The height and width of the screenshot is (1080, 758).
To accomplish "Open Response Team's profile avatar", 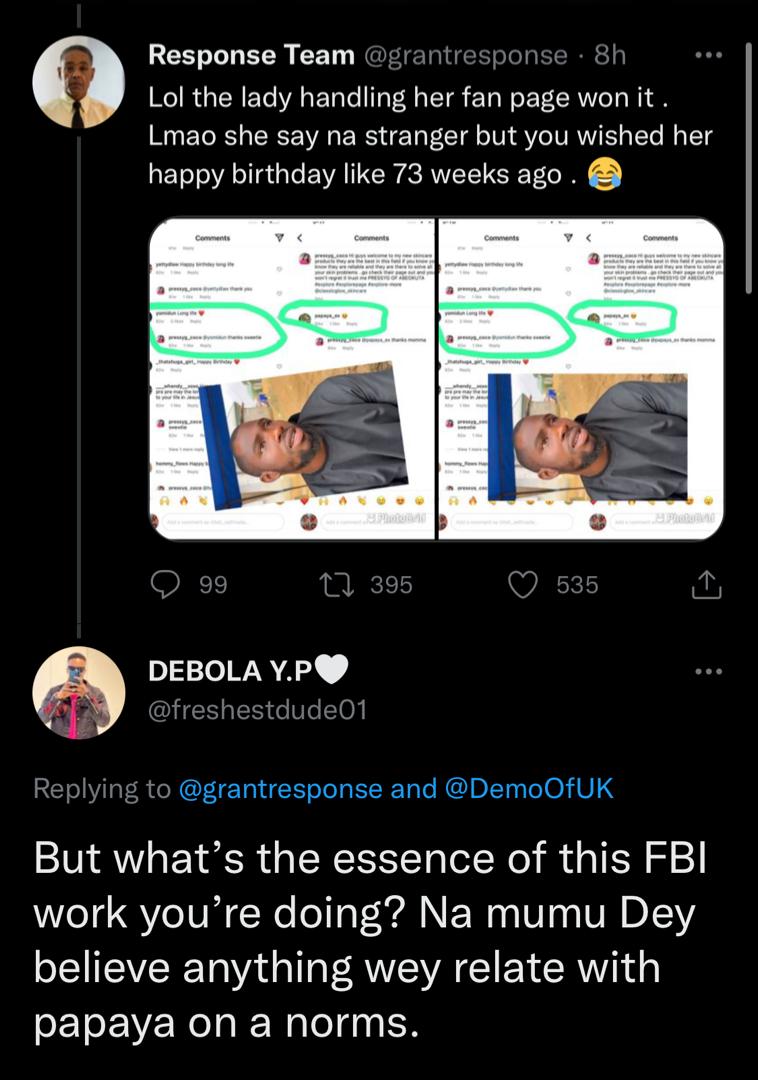I will click(x=79, y=85).
